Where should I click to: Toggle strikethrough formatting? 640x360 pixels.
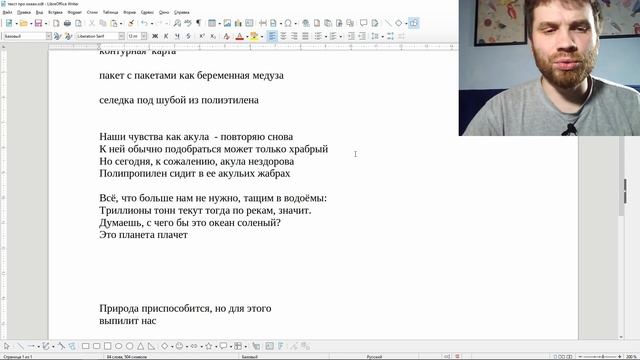(188, 36)
